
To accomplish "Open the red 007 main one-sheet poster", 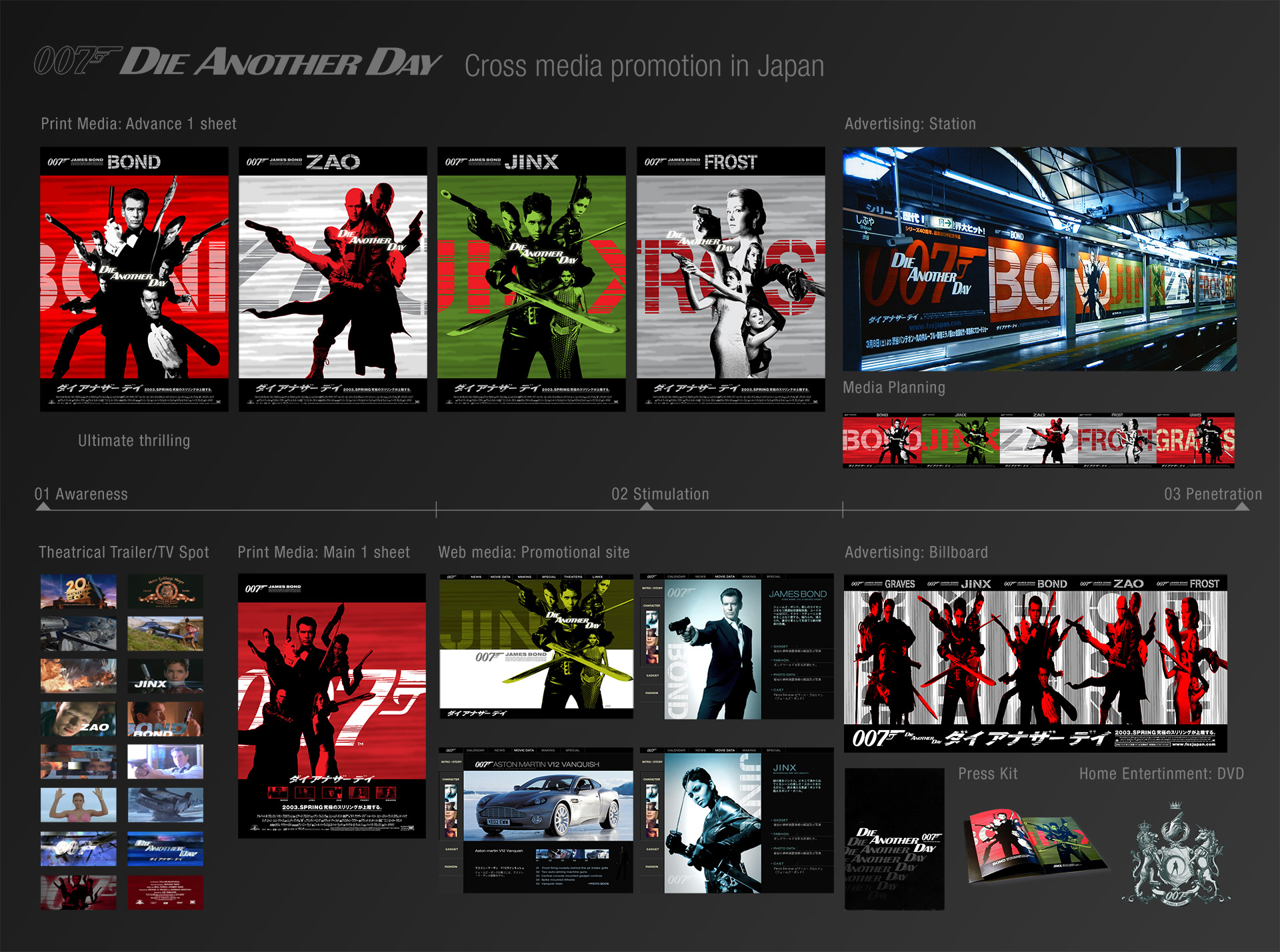I will (332, 706).
